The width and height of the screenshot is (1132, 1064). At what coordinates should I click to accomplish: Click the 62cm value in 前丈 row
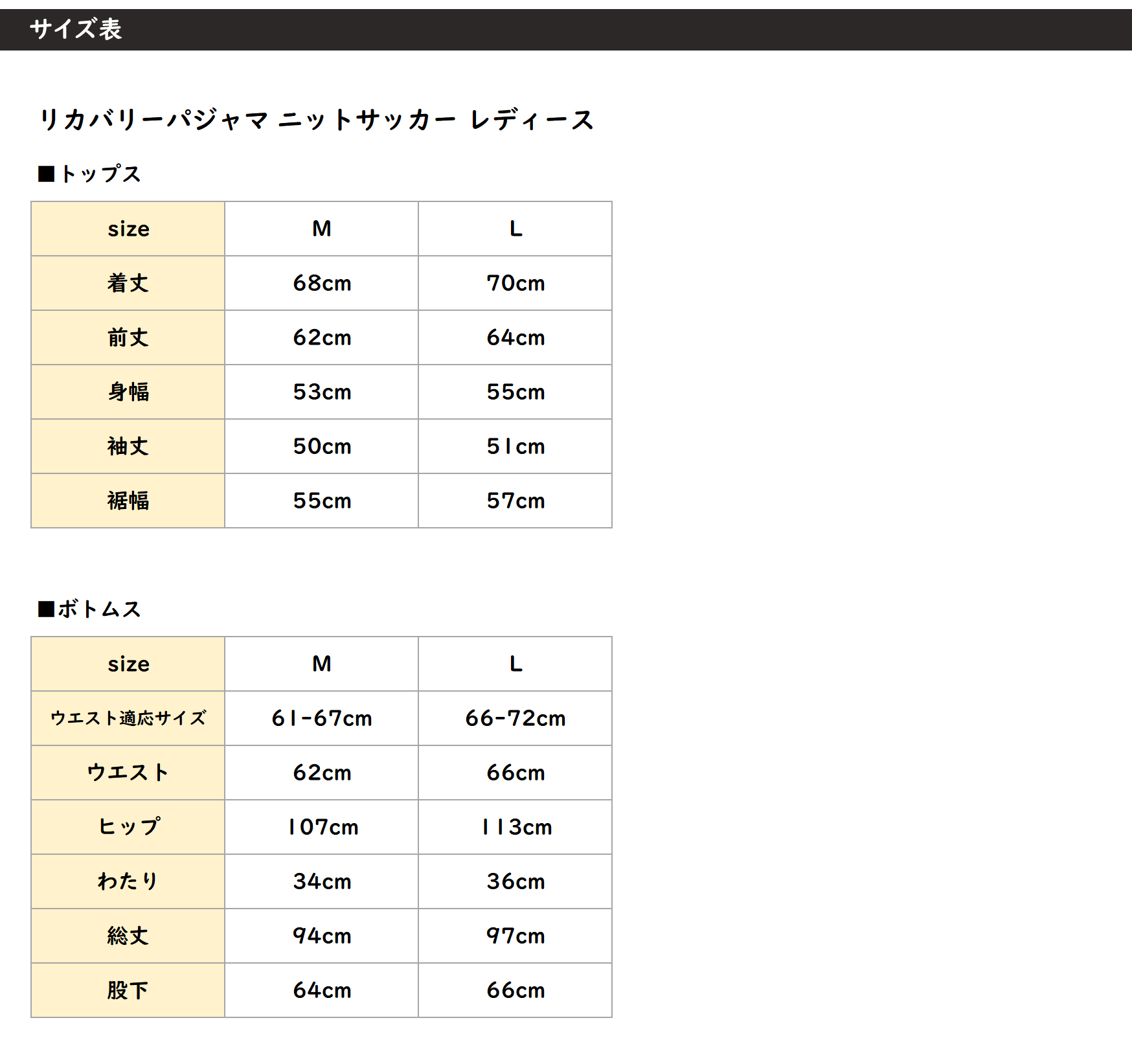(x=322, y=337)
